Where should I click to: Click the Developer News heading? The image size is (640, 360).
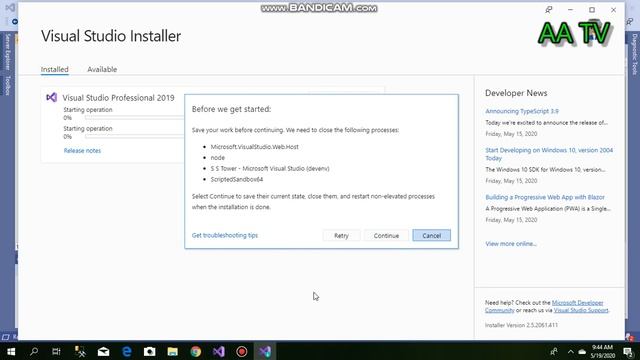click(x=516, y=93)
